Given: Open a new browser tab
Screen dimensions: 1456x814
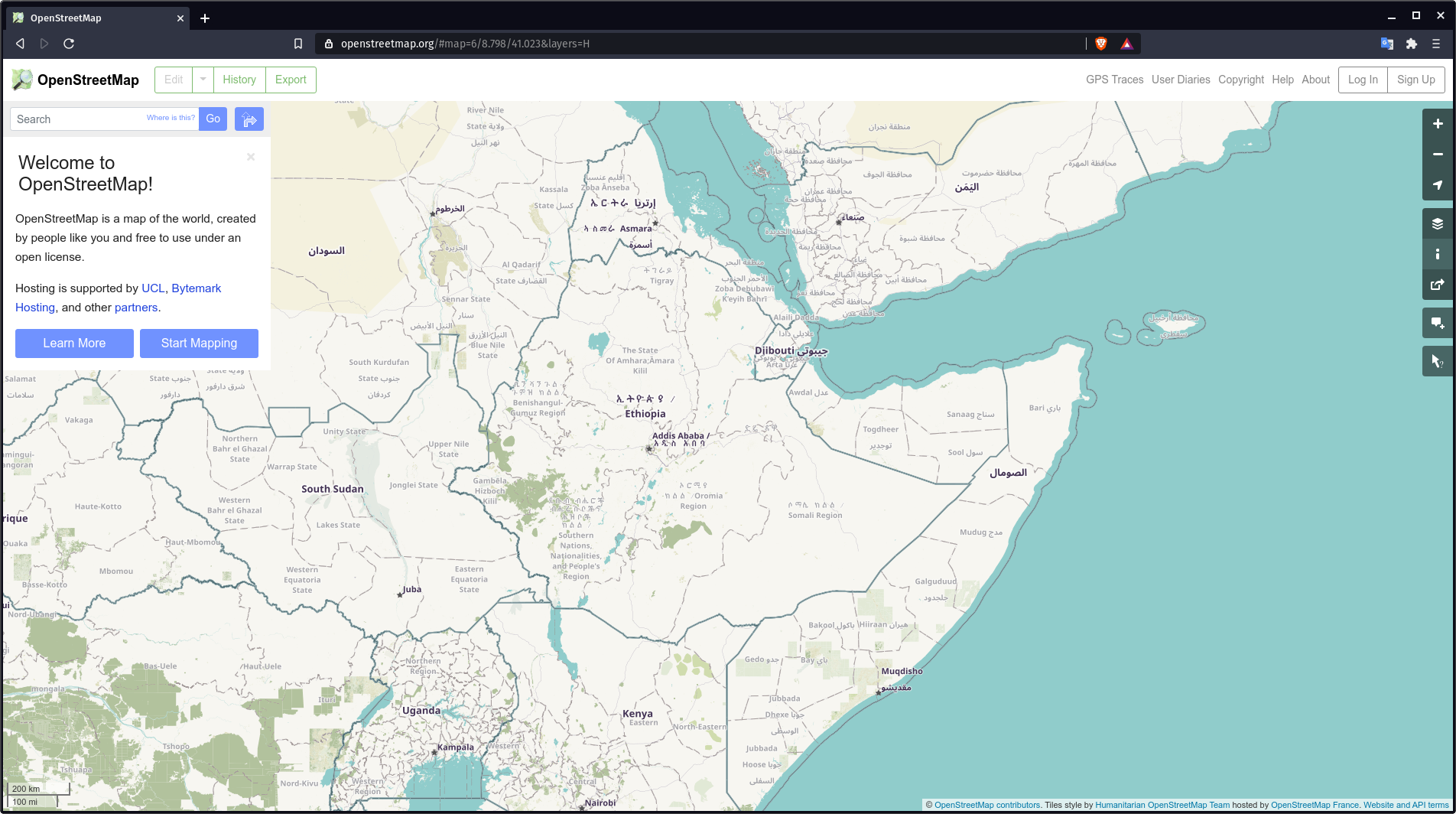Looking at the screenshot, I should tap(205, 18).
